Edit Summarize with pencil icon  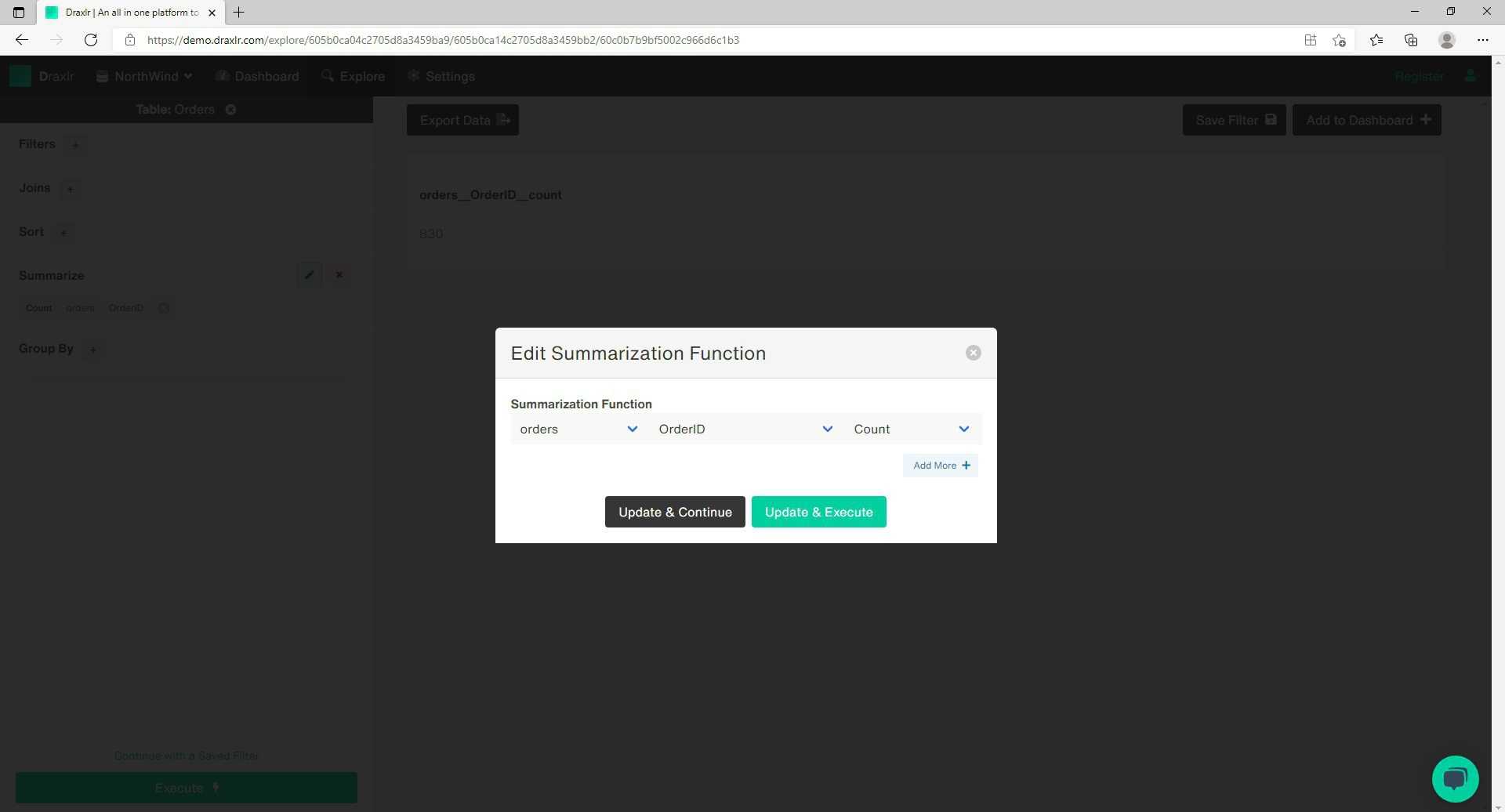tap(310, 275)
